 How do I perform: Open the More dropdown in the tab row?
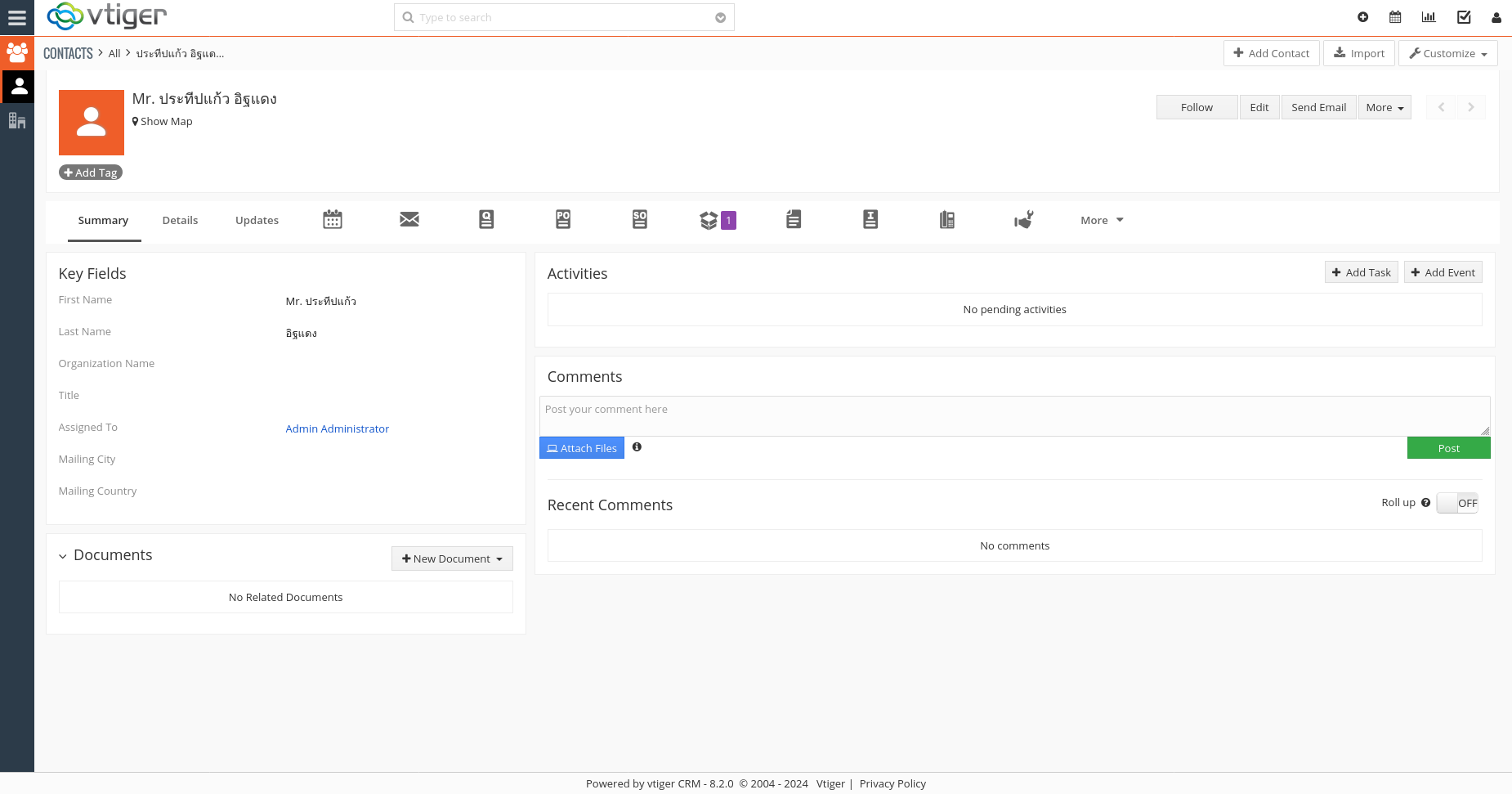coord(1099,220)
